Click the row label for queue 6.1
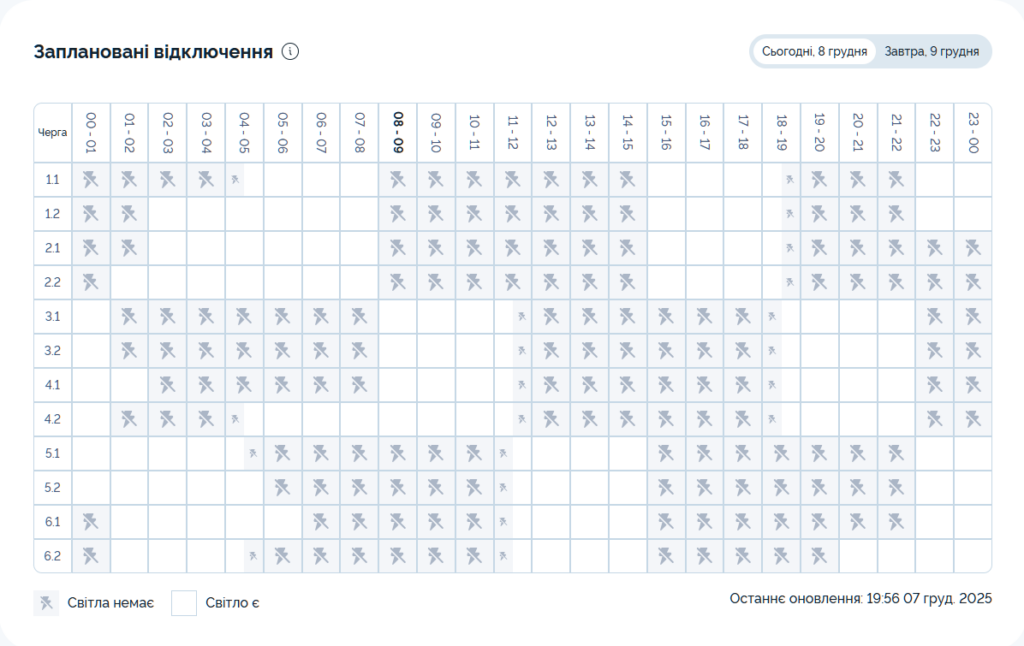Image resolution: width=1024 pixels, height=646 pixels. point(53,521)
